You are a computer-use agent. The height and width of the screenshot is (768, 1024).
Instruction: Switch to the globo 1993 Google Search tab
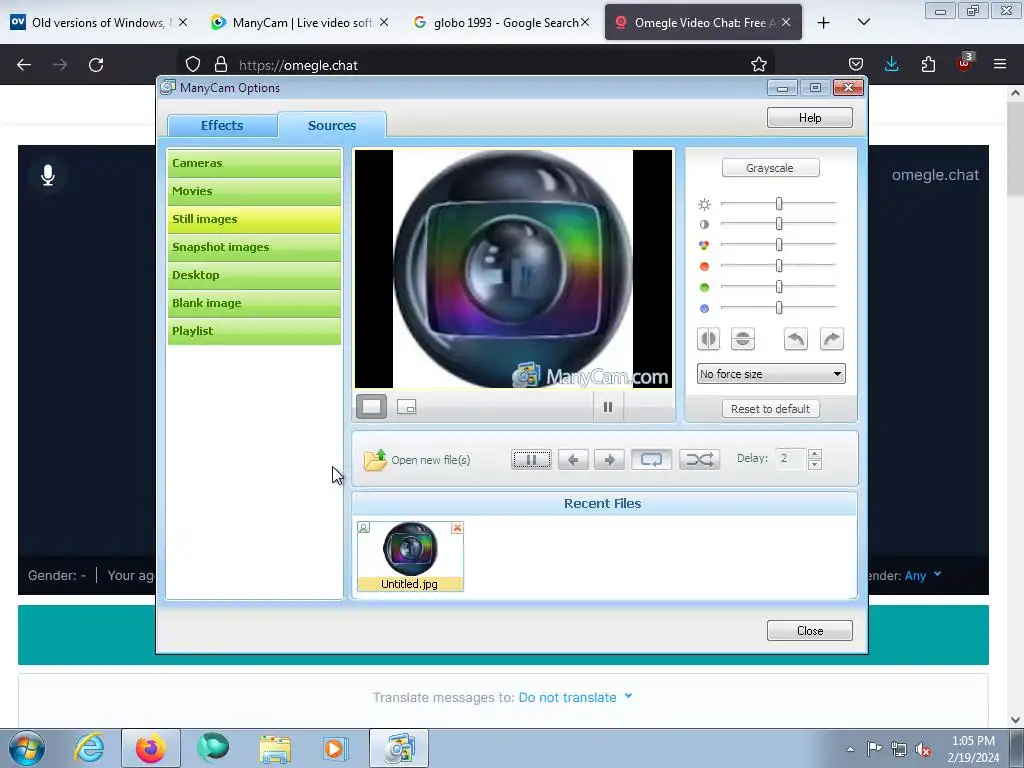pyautogui.click(x=500, y=22)
